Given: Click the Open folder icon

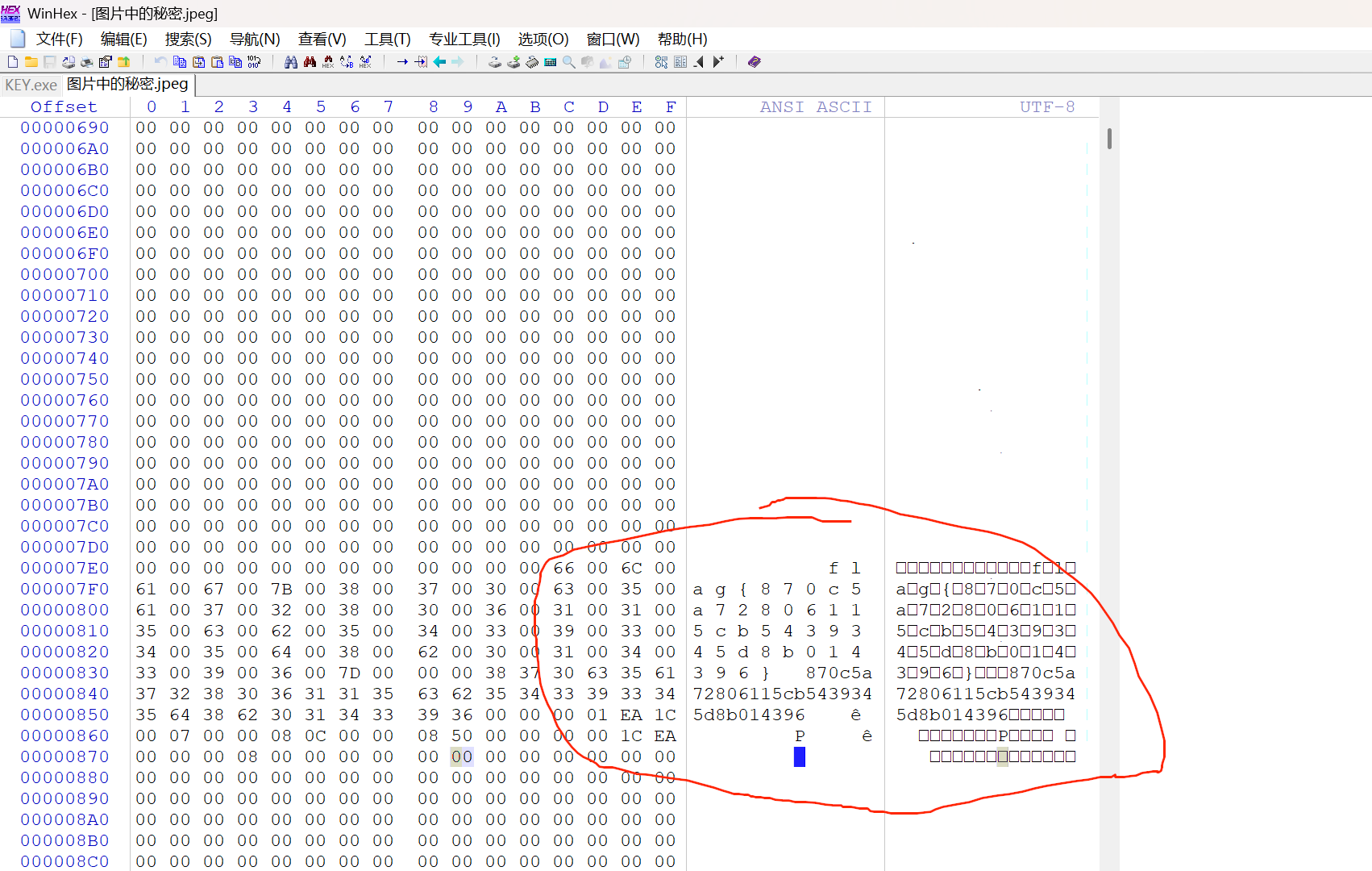Looking at the screenshot, I should (31, 62).
